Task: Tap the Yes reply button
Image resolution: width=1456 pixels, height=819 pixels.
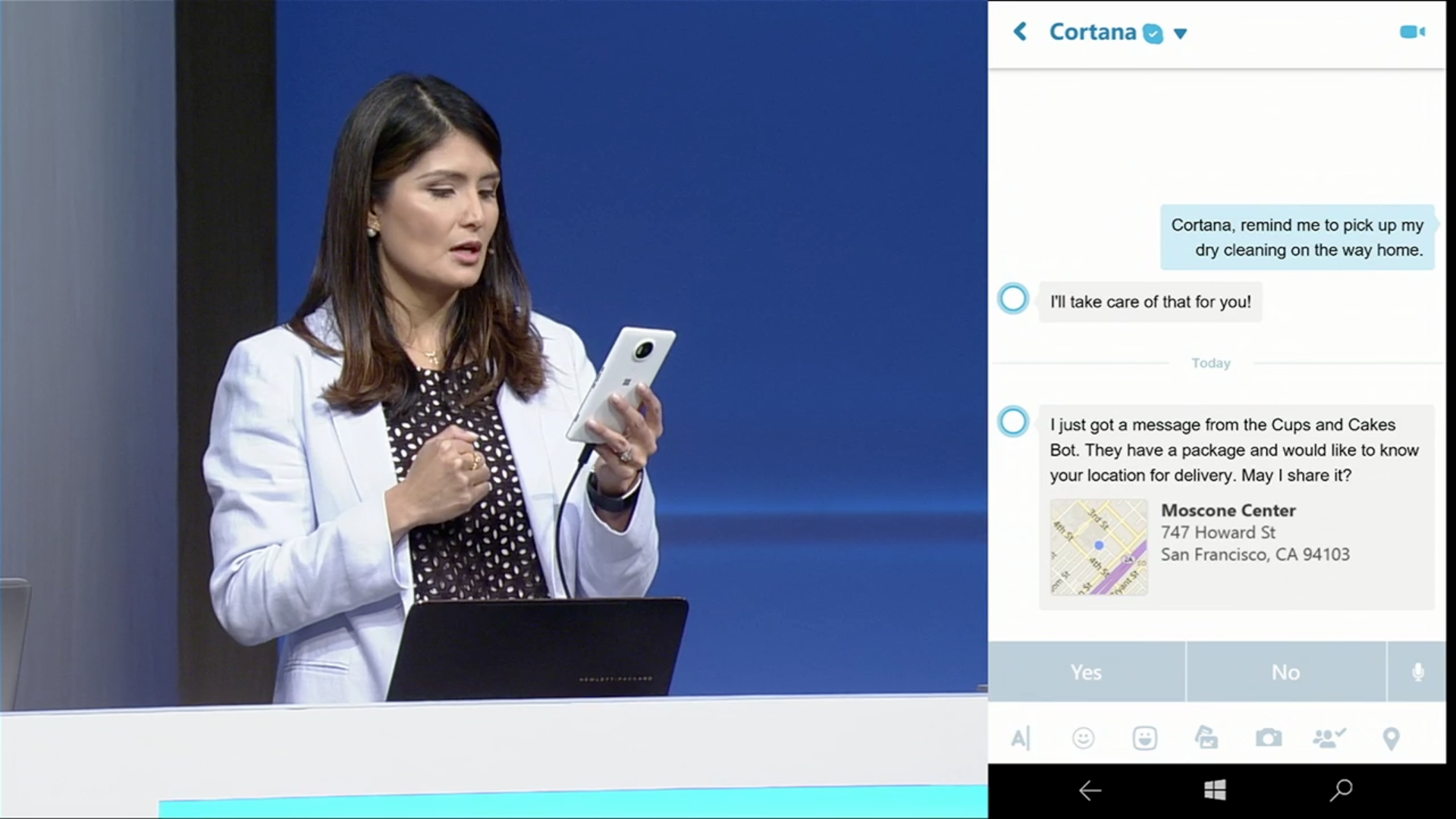Action: (x=1086, y=672)
